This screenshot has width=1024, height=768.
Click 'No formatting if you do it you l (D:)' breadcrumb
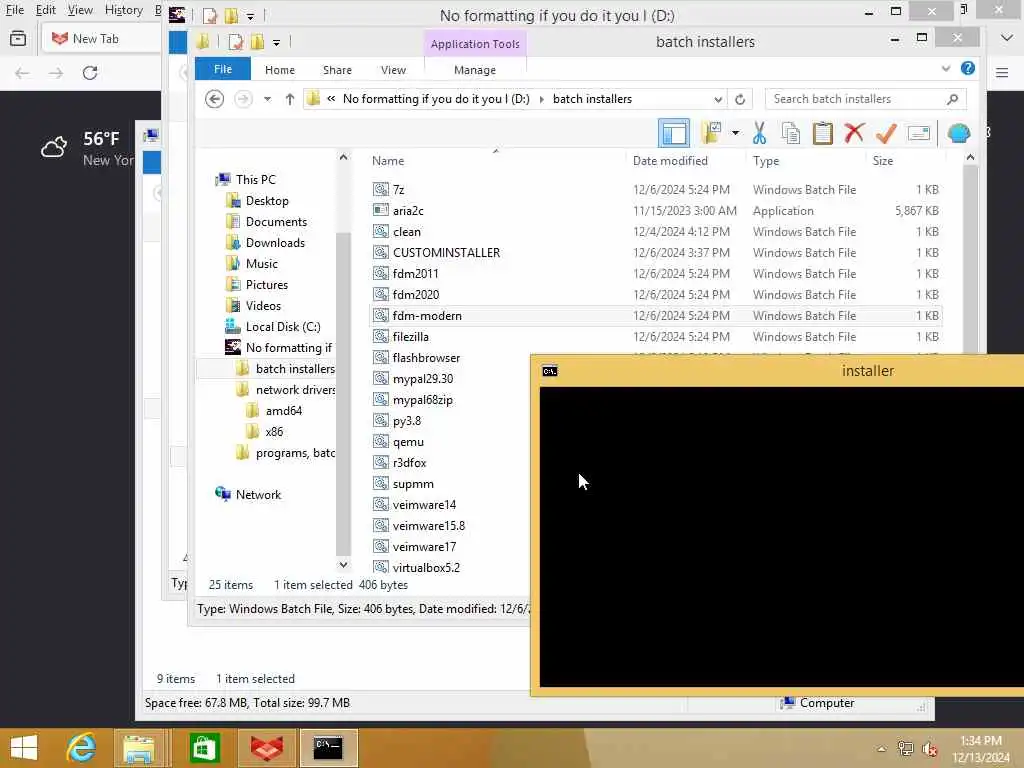436,99
